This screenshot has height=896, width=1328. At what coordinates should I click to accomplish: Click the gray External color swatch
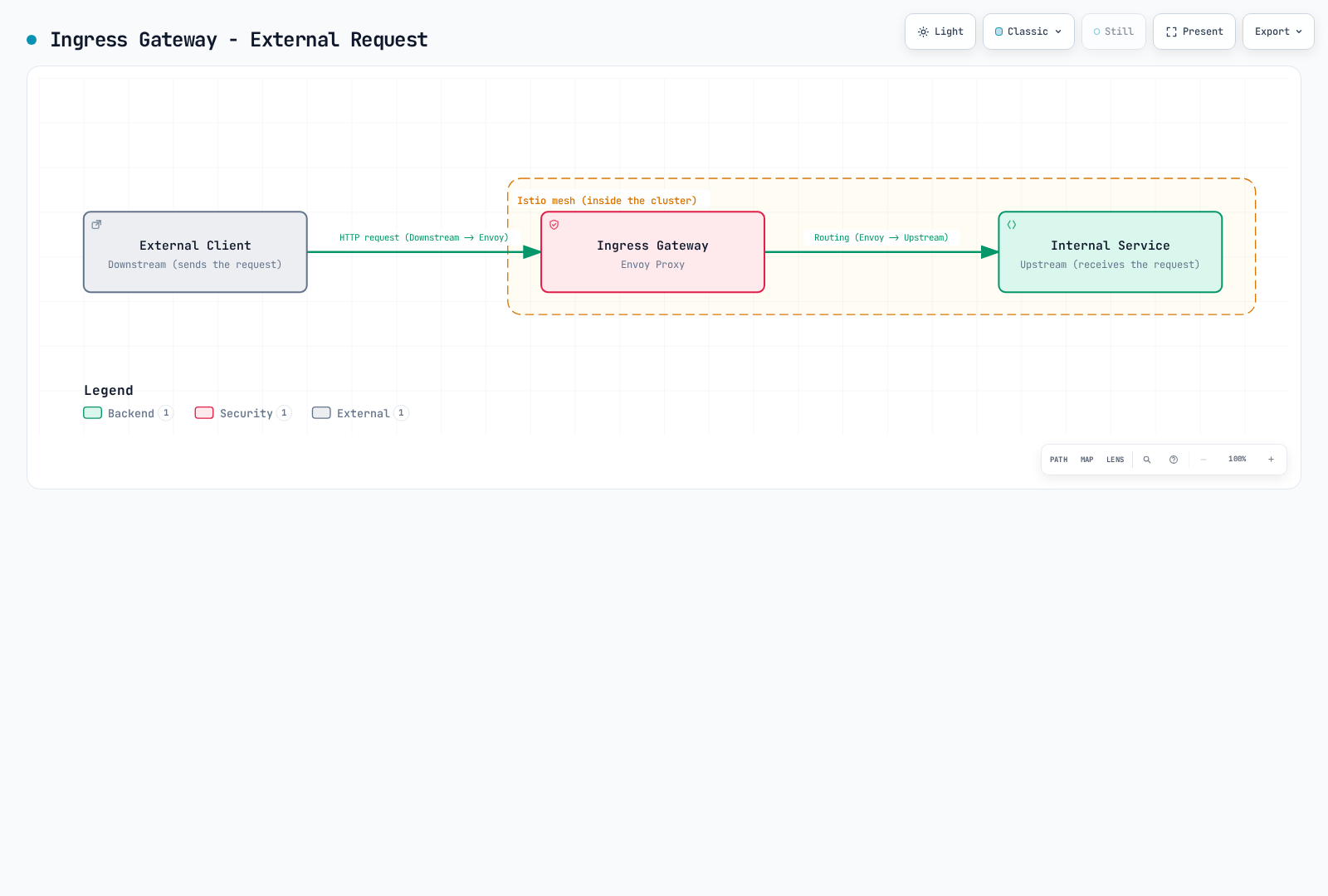point(321,413)
